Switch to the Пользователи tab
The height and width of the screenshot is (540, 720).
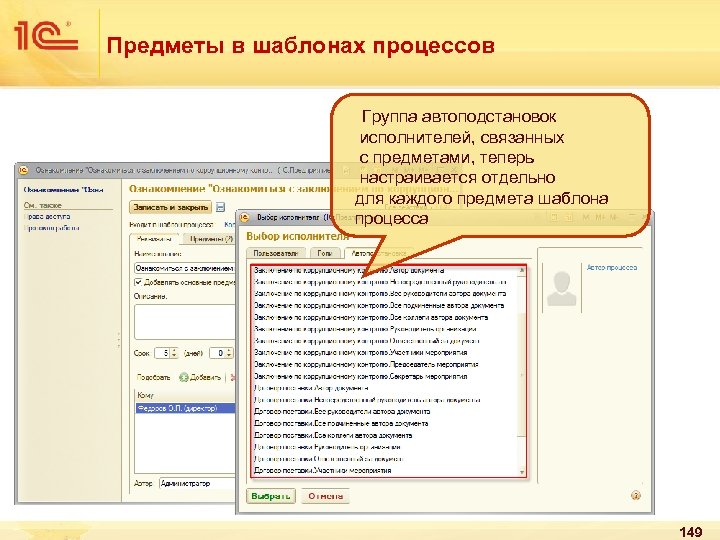pos(276,253)
